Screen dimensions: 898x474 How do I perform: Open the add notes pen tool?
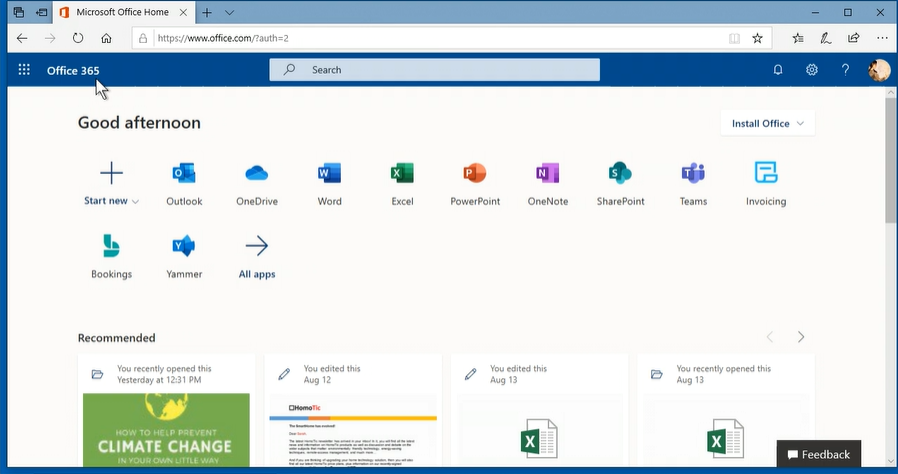825,38
